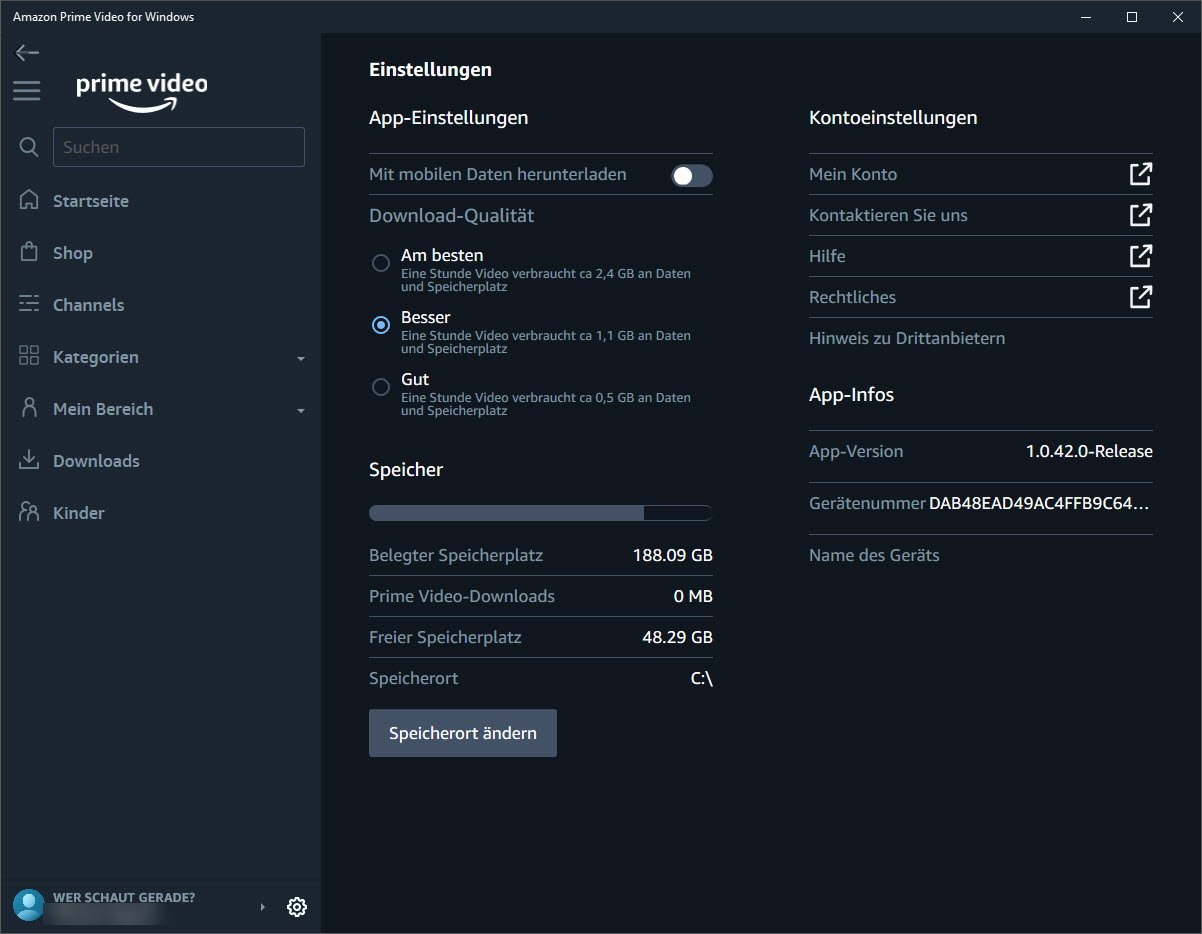Select the Am besten quality option
This screenshot has width=1202, height=934.
(x=380, y=263)
